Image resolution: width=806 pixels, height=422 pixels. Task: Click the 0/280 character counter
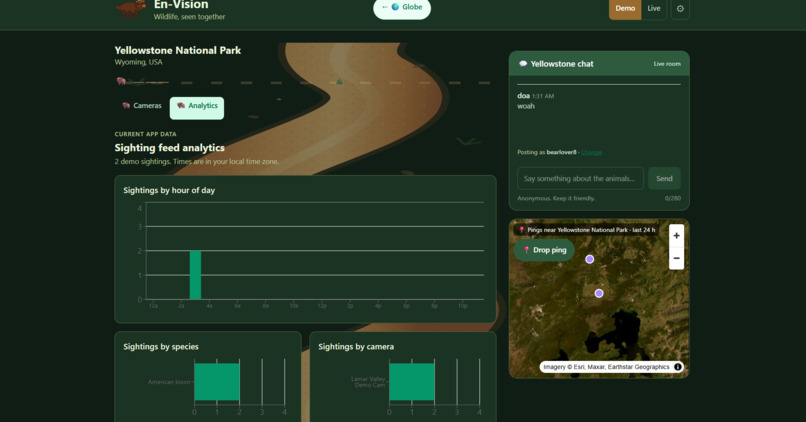pyautogui.click(x=672, y=198)
